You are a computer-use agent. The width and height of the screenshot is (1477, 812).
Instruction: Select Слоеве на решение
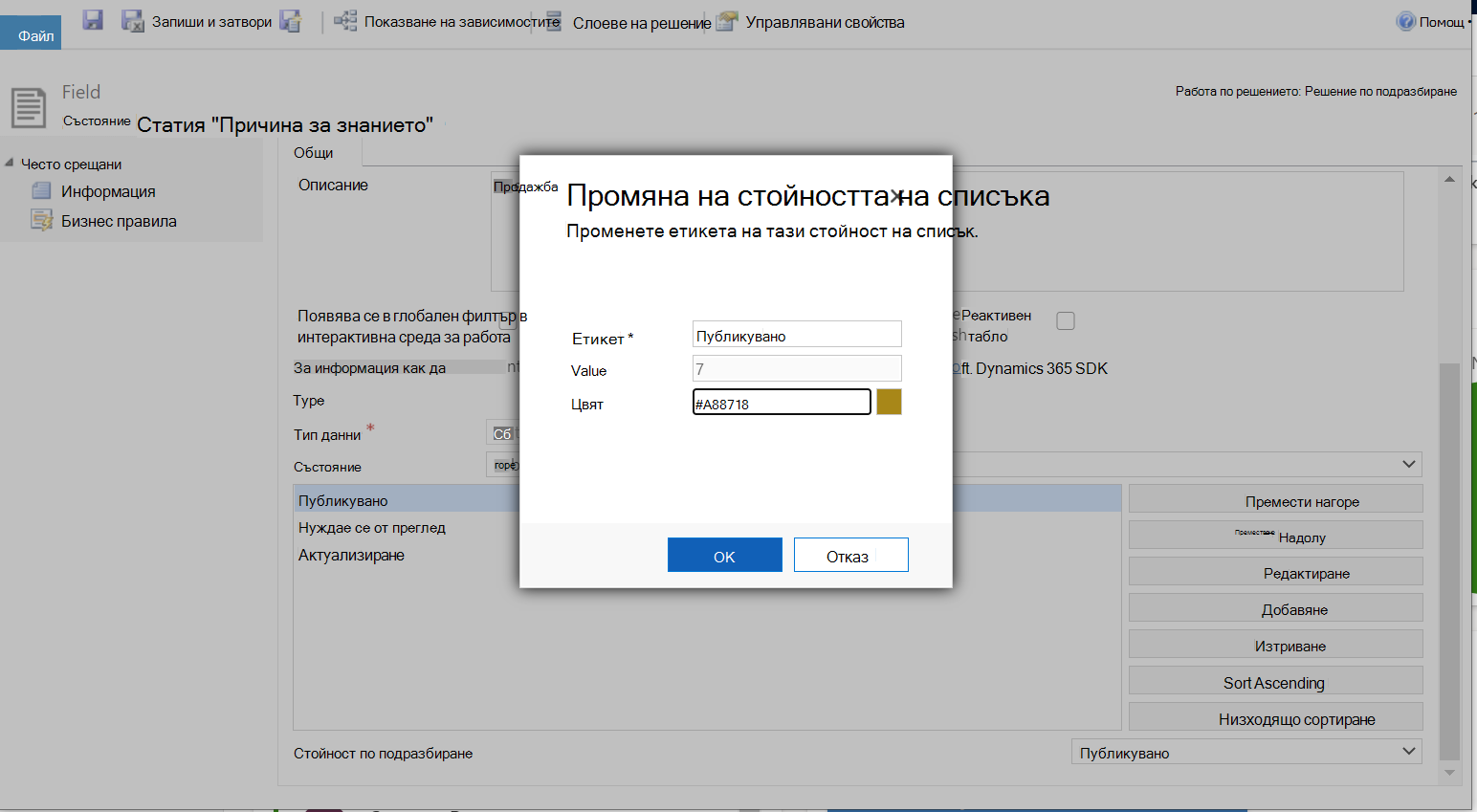click(642, 23)
